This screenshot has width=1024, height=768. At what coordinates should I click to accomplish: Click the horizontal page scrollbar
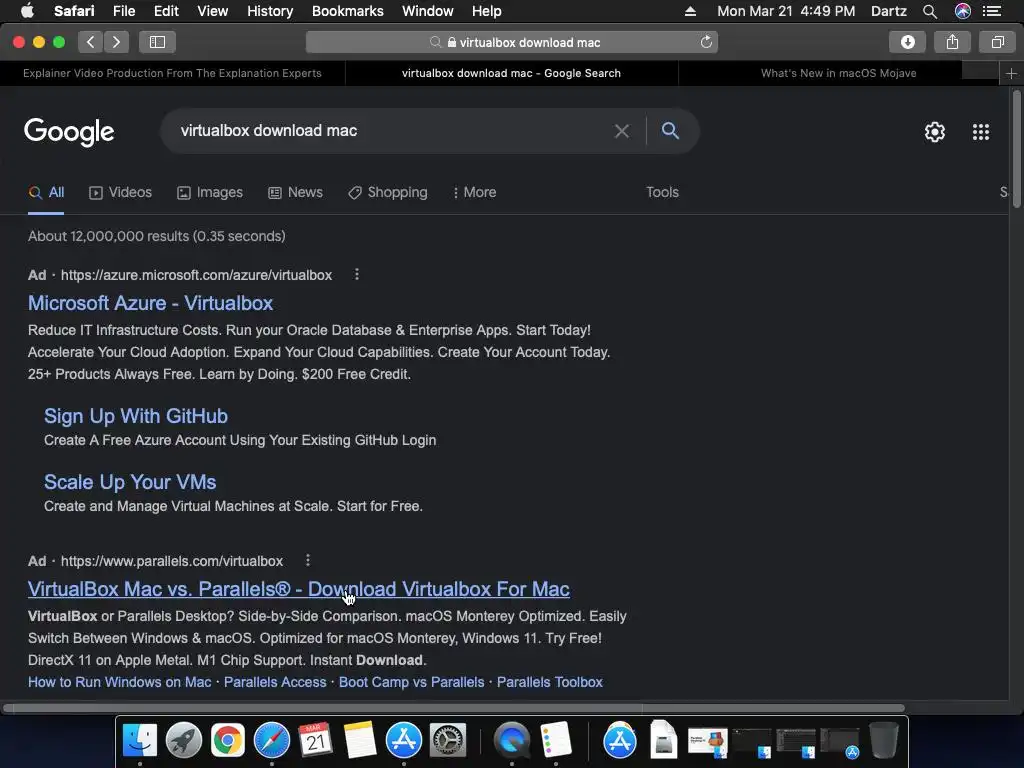pos(453,708)
